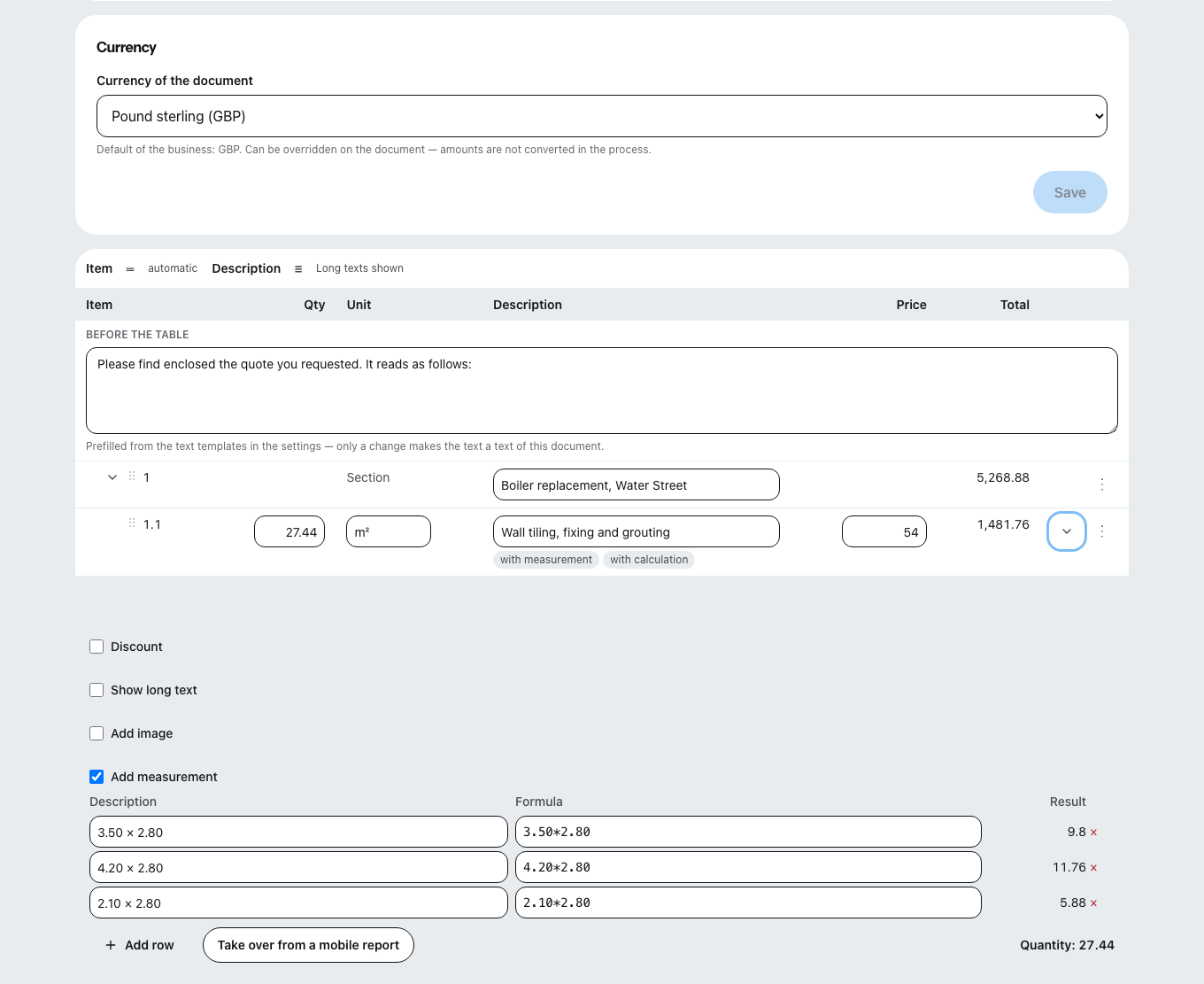This screenshot has width=1204, height=984.
Task: Click Take over from a mobile report
Action: 308,945
